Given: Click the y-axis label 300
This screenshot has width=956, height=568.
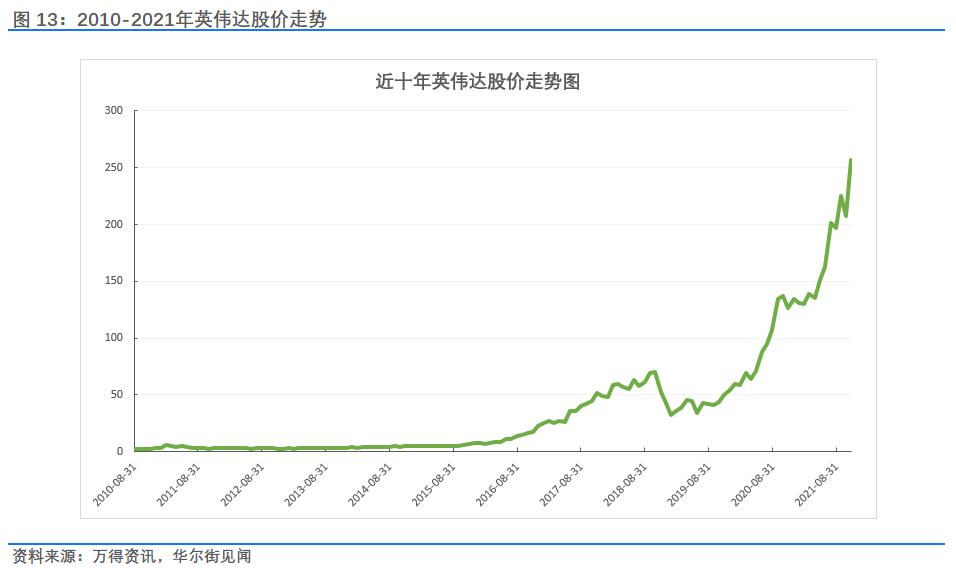Looking at the screenshot, I should [x=114, y=110].
